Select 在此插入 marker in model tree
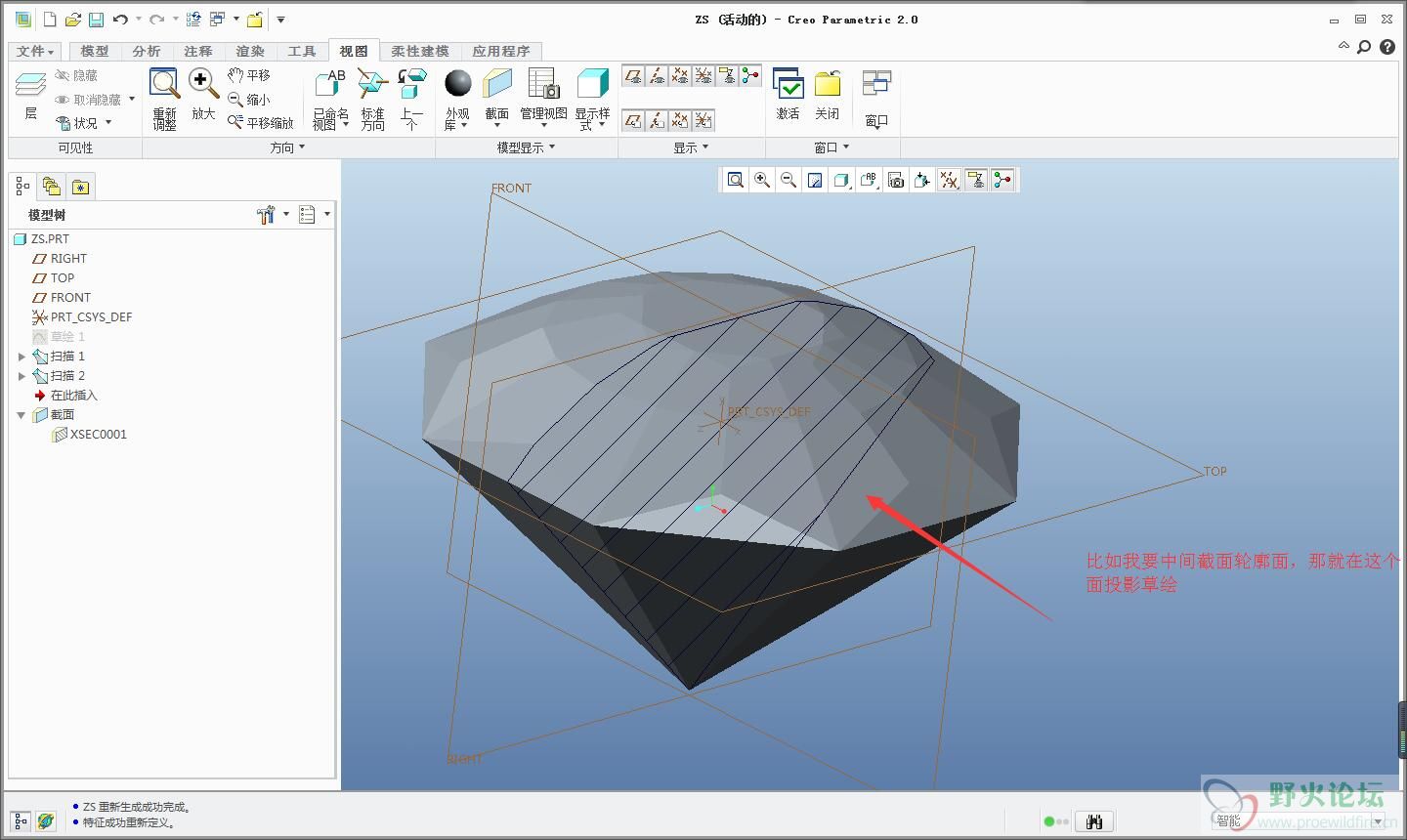Image resolution: width=1407 pixels, height=840 pixels. tap(73, 396)
